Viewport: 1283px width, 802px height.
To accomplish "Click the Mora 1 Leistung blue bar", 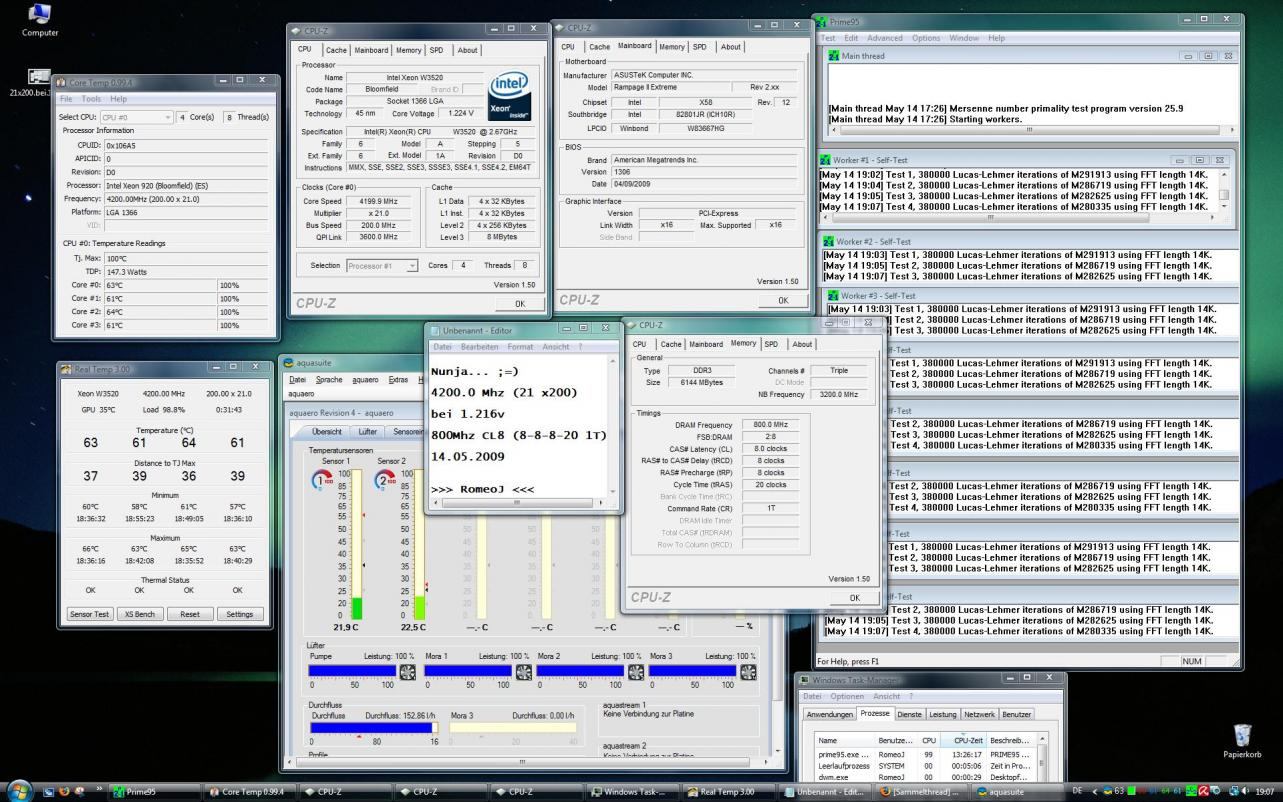I will 467,672.
